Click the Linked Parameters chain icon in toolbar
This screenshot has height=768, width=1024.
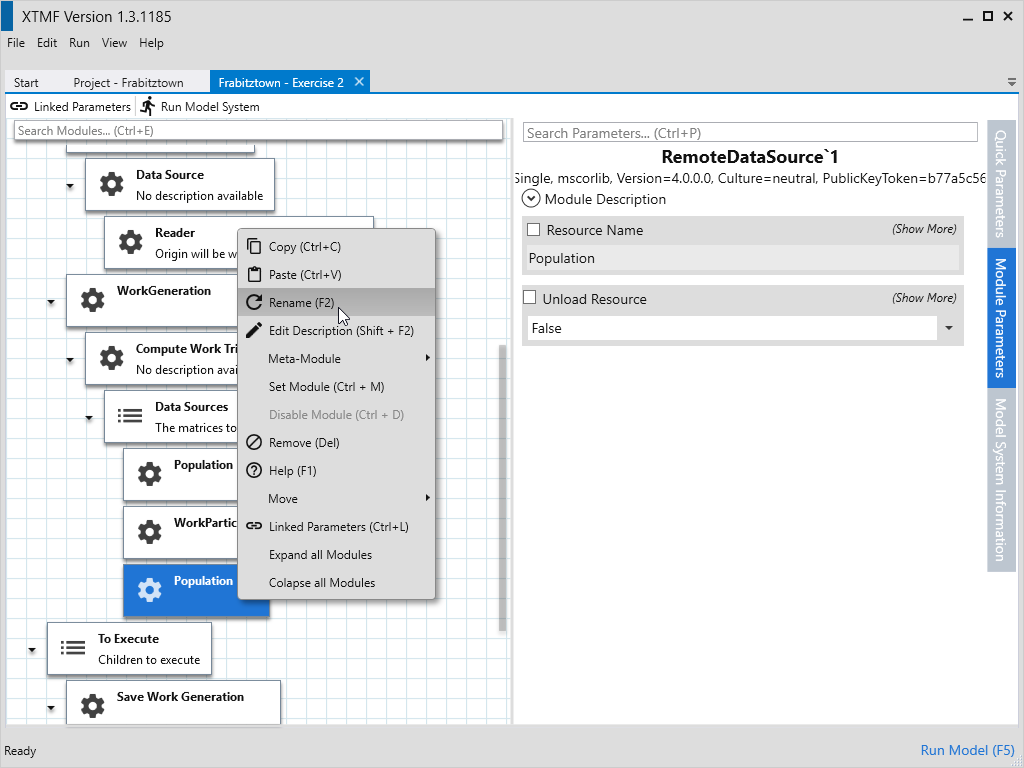tap(19, 106)
